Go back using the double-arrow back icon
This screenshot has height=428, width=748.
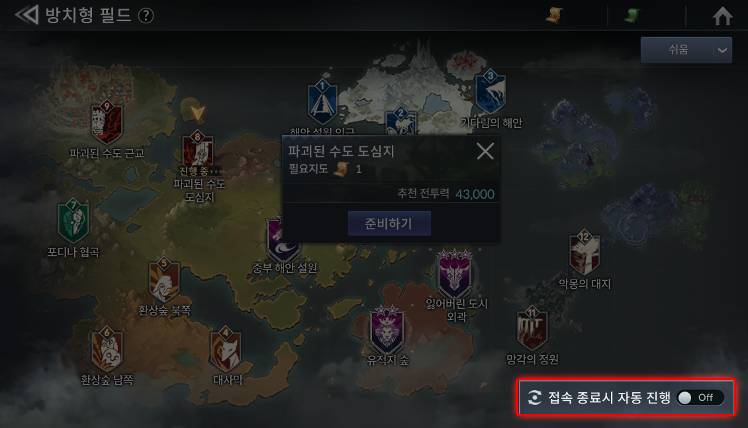[x=26, y=15]
